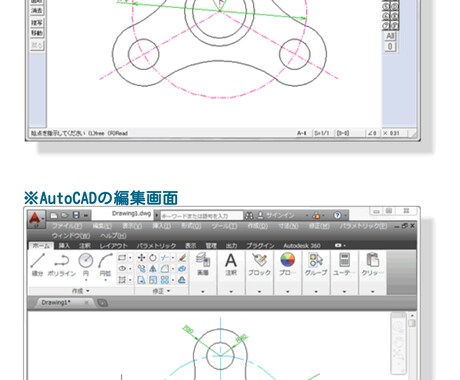Click the New file icon in quick access toolbar

54,216
